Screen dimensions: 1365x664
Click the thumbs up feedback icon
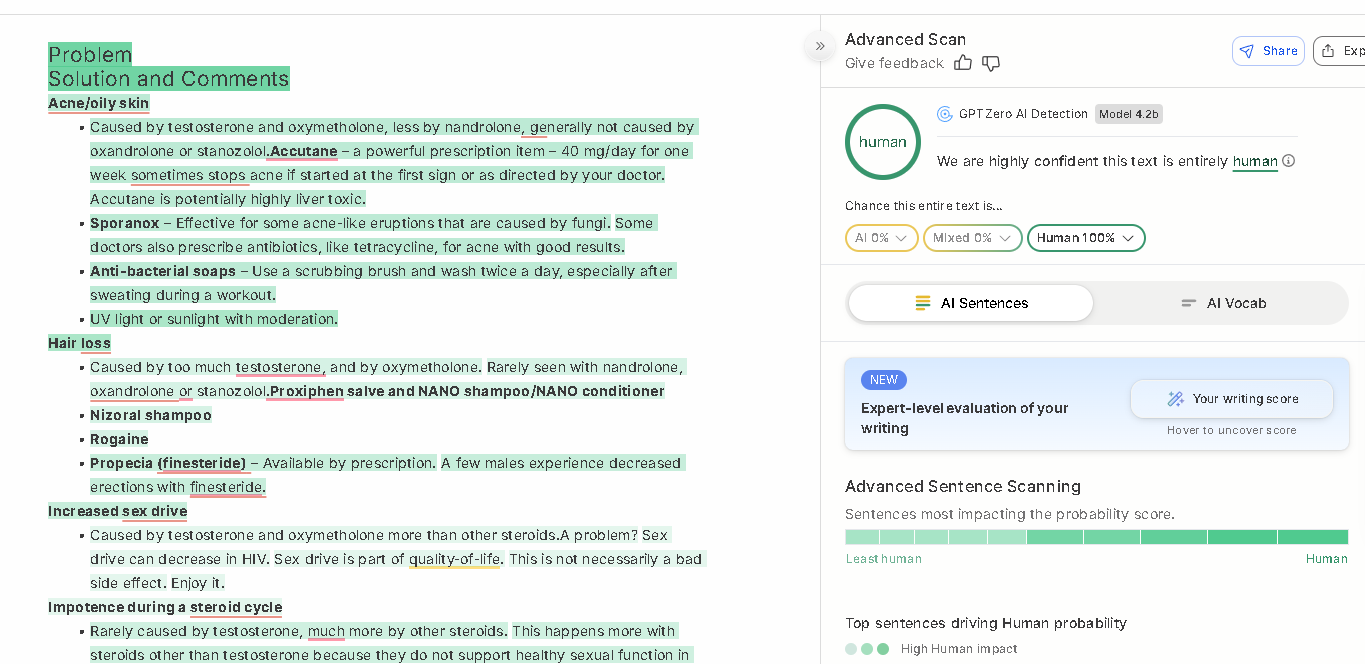click(963, 63)
